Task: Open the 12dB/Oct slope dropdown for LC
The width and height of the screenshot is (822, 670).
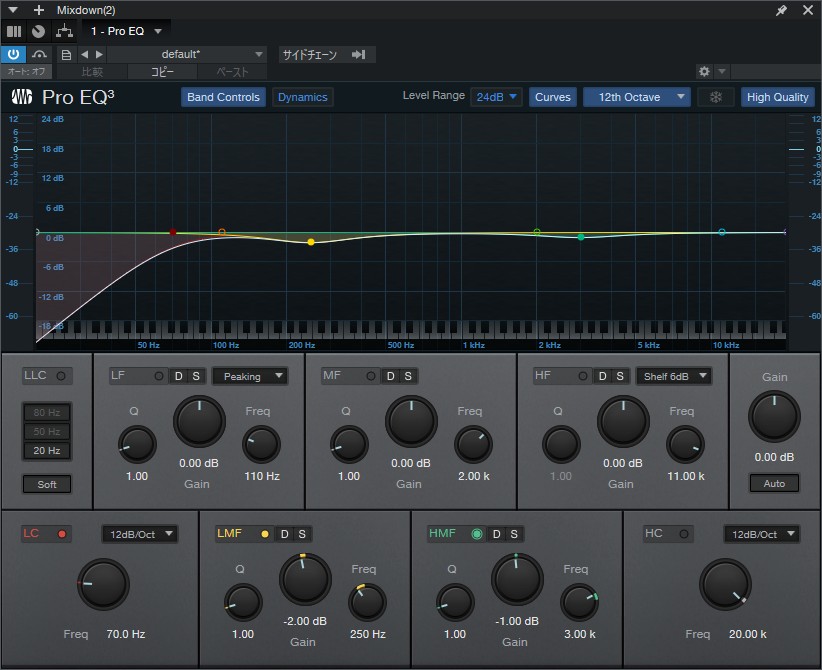Action: click(139, 533)
